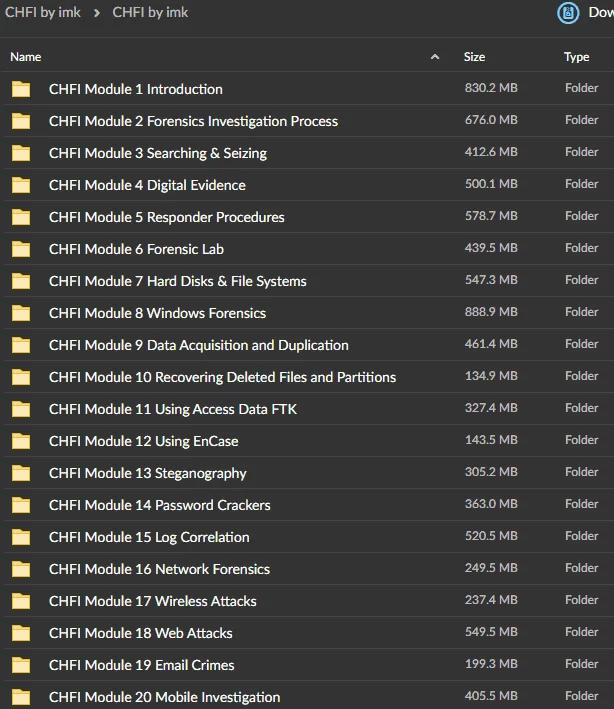Image resolution: width=614 pixels, height=709 pixels.
Task: Click folder icon of Module 18 Web Attacks
Action: pyautogui.click(x=21, y=633)
